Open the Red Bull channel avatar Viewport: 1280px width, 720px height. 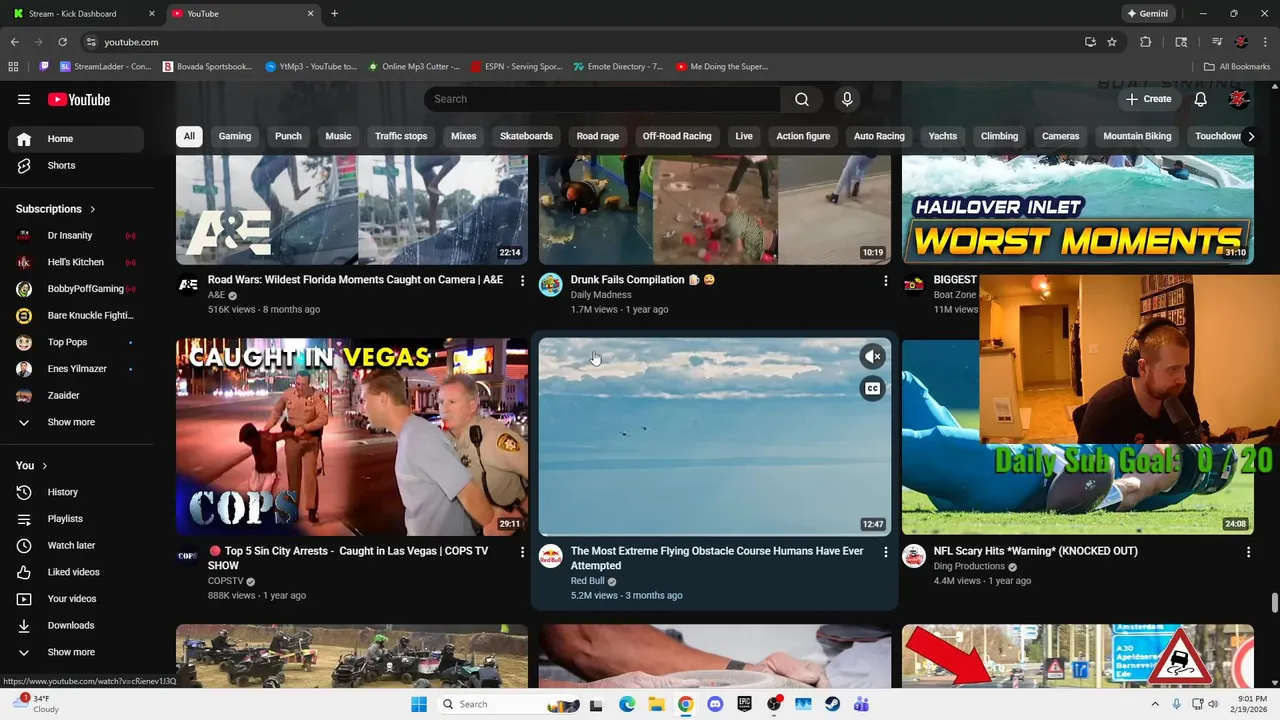click(x=551, y=556)
